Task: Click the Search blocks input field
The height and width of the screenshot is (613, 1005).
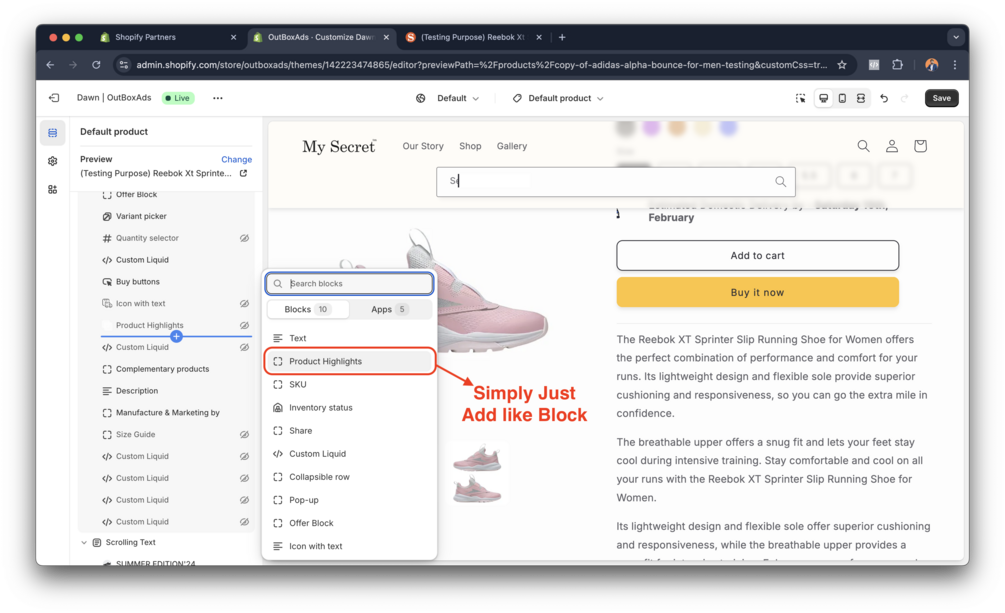Action: point(350,283)
